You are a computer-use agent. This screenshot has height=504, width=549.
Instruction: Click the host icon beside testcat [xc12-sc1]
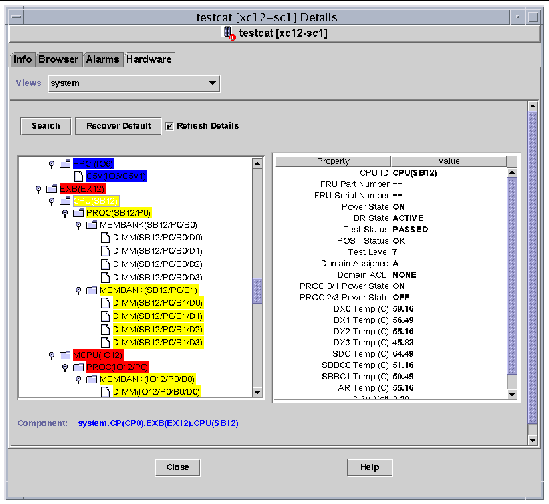point(229,34)
